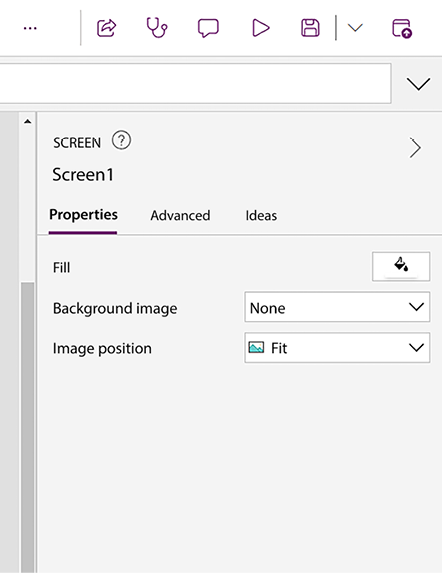Preview the app with Play icon
Image resolution: width=442 pixels, height=573 pixels.
(x=261, y=28)
